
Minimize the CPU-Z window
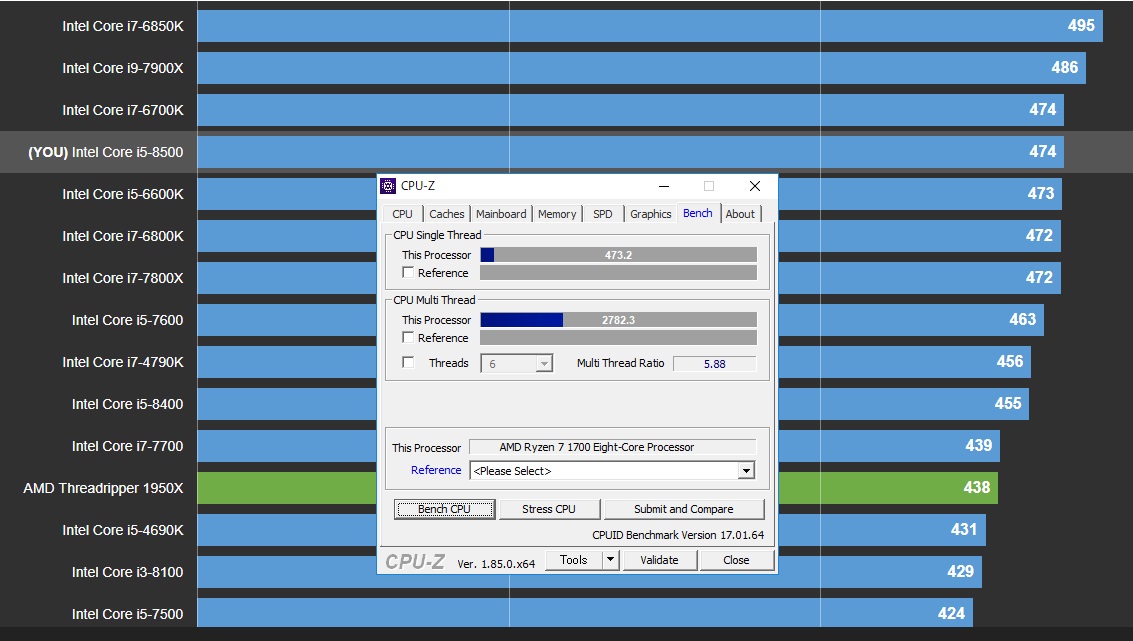663,186
